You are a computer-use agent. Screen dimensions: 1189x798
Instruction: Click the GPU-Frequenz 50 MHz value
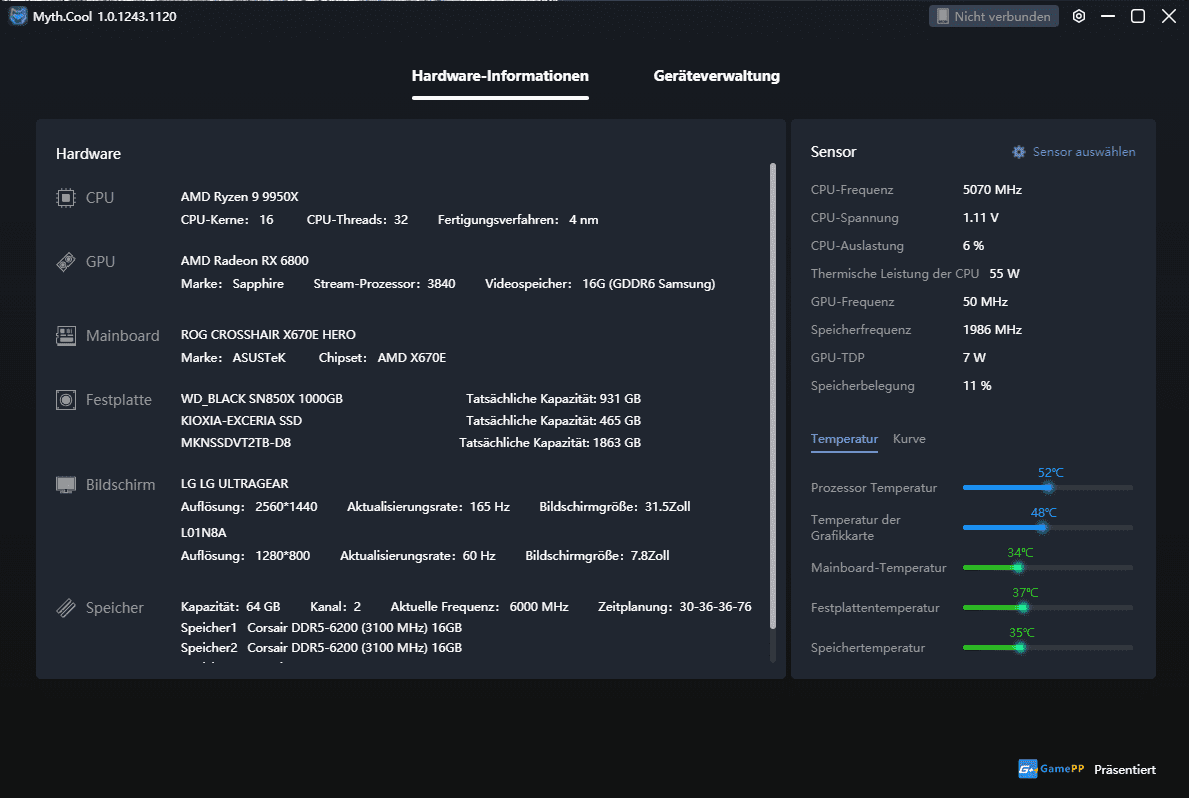[985, 302]
